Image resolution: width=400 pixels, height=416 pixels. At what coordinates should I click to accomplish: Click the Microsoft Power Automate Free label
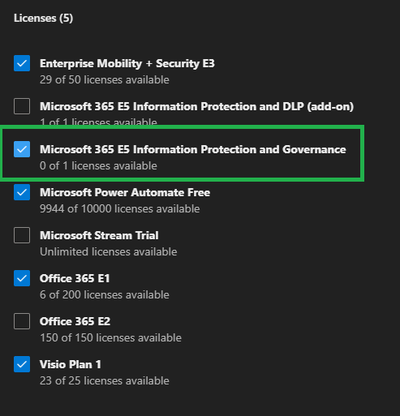(125, 192)
